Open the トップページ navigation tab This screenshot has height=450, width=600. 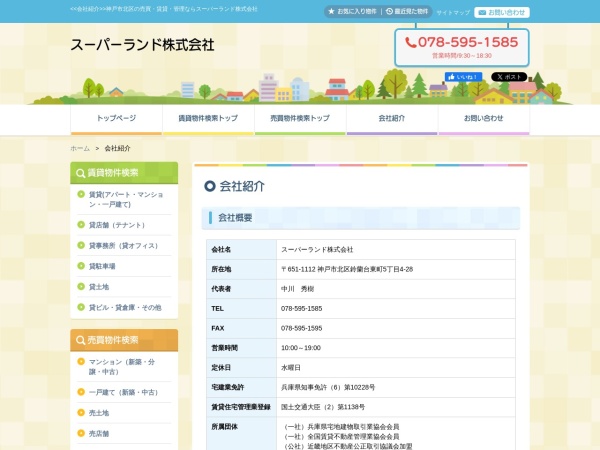(x=116, y=120)
